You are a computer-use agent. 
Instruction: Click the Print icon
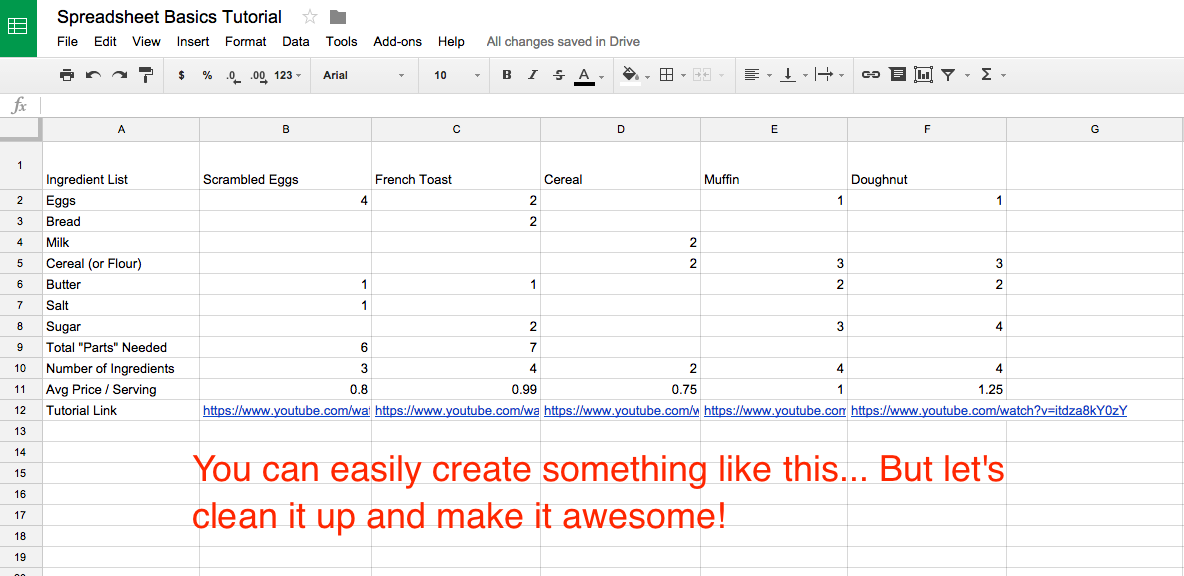tap(67, 74)
